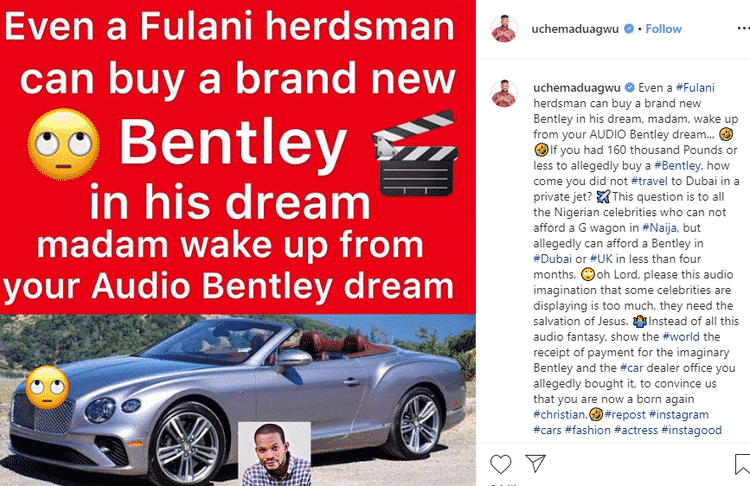The width and height of the screenshot is (750, 486).
Task: Like the post with heart icon
Action: point(500,464)
